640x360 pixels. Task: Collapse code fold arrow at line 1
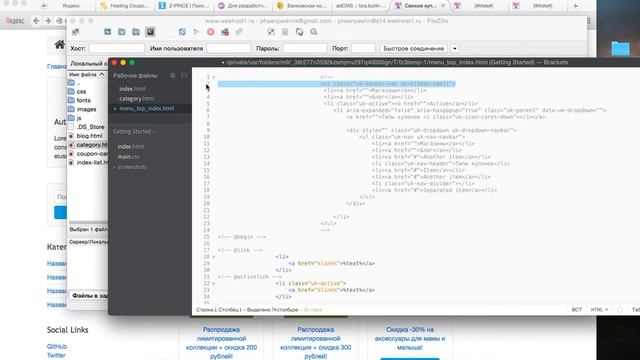213,77
